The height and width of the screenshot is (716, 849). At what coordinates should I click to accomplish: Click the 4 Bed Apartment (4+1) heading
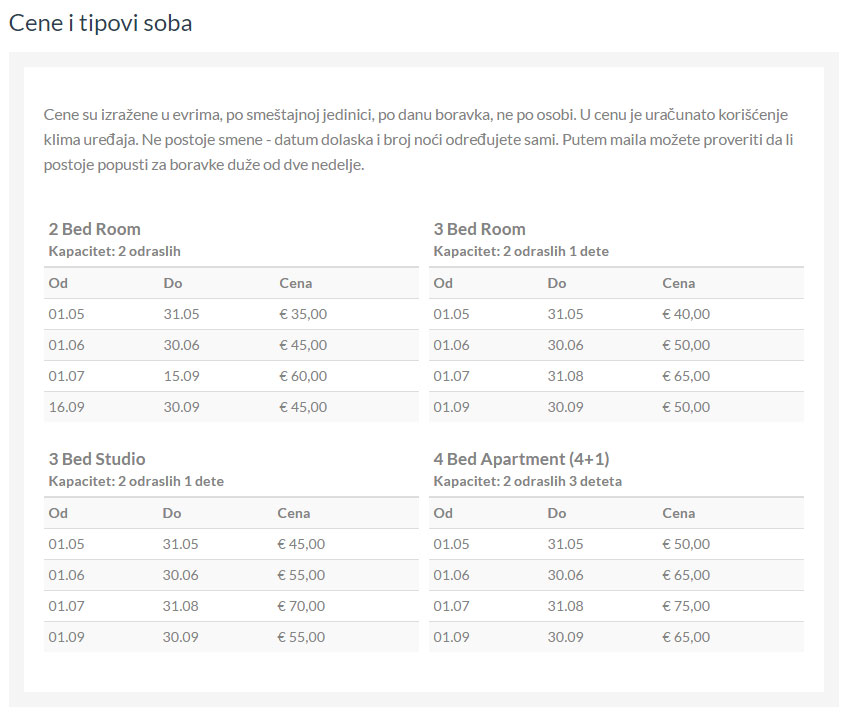[x=521, y=459]
